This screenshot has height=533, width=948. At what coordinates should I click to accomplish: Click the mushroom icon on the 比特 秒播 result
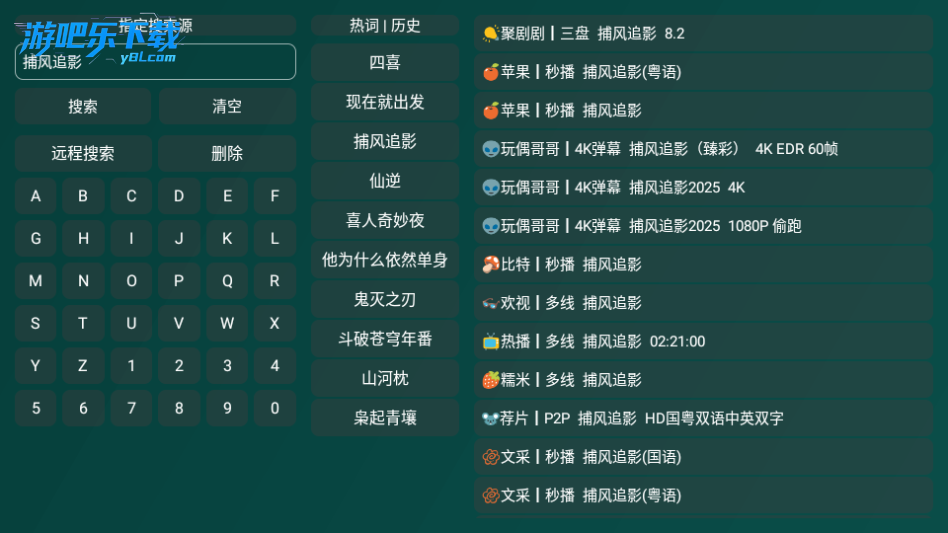[x=490, y=264]
